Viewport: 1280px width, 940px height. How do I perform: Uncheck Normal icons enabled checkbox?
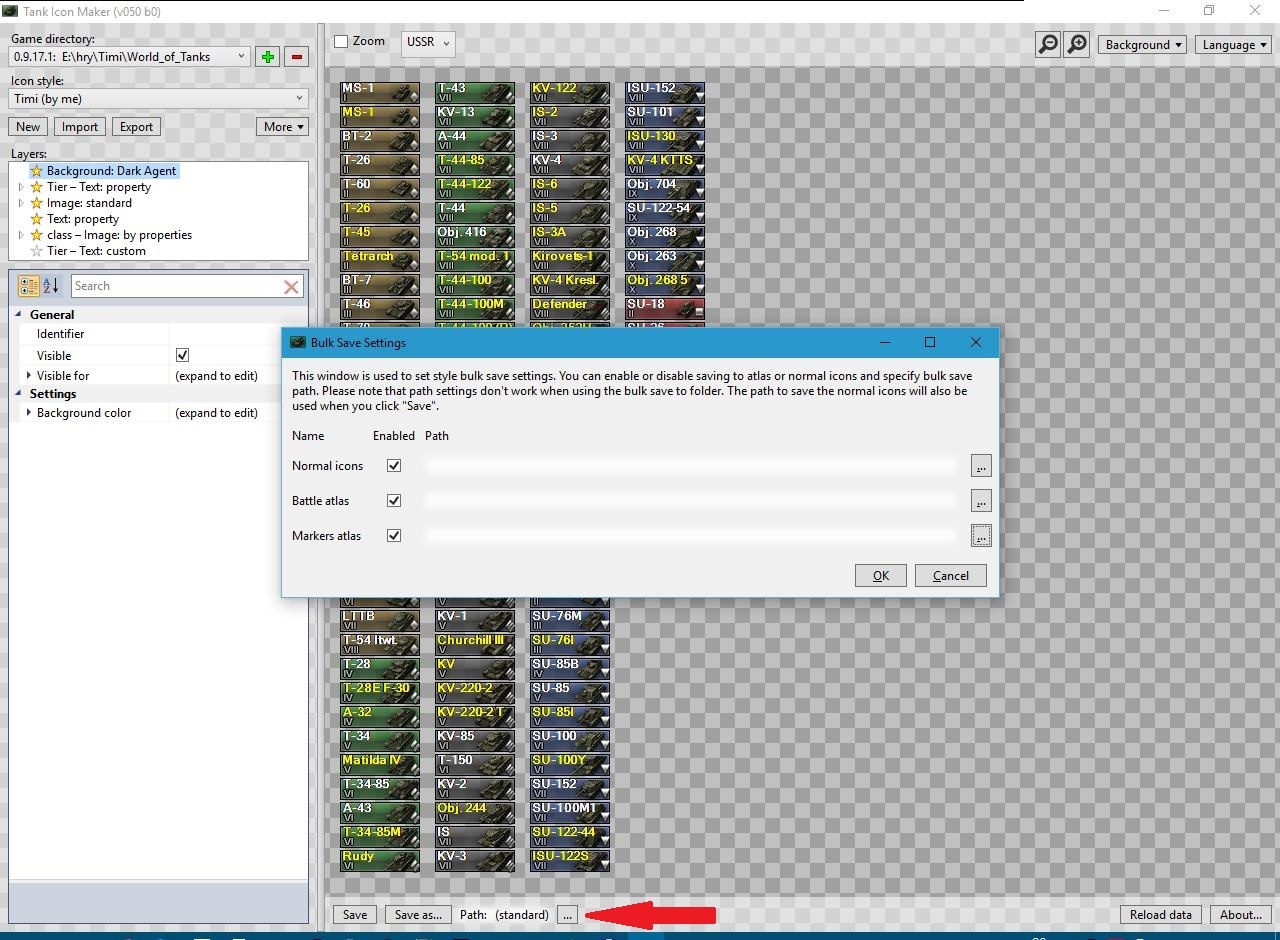click(394, 466)
